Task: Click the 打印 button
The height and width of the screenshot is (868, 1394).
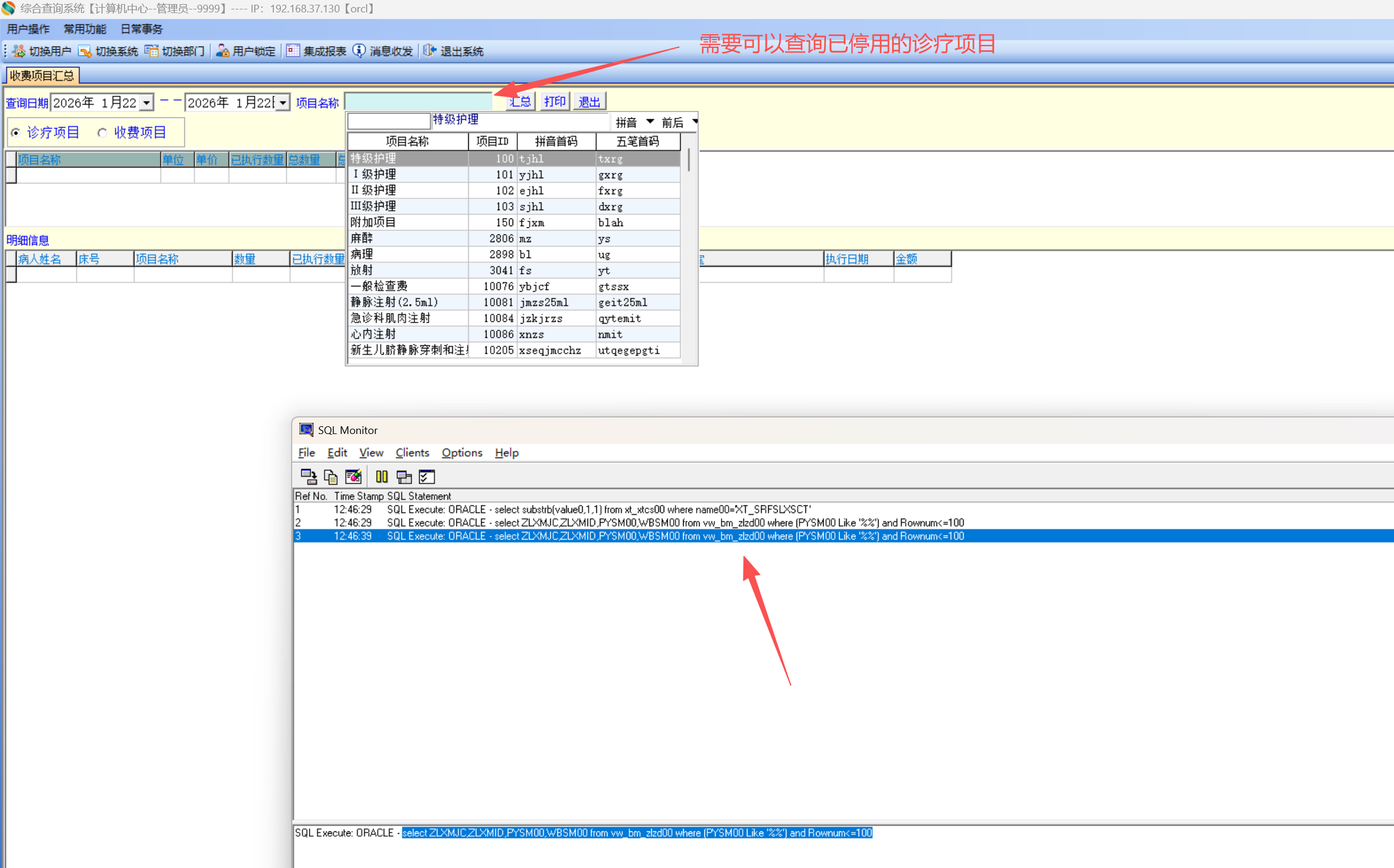Action: [554, 102]
